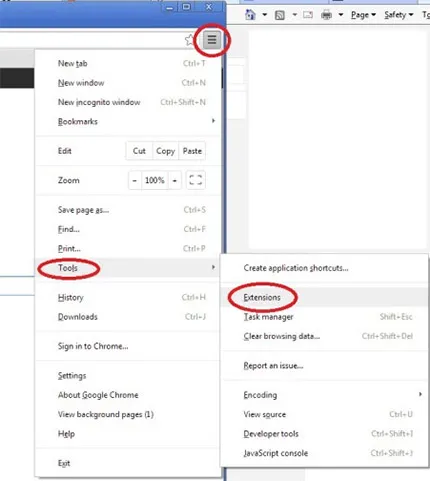Expand the Encoding submenu arrow
This screenshot has width=430, height=481.
pos(420,394)
